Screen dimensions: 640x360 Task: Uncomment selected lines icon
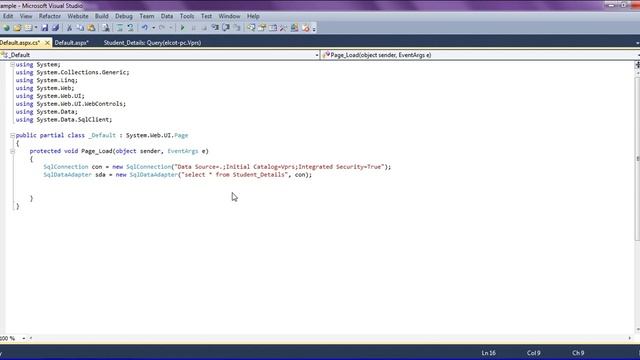[x=130, y=28]
